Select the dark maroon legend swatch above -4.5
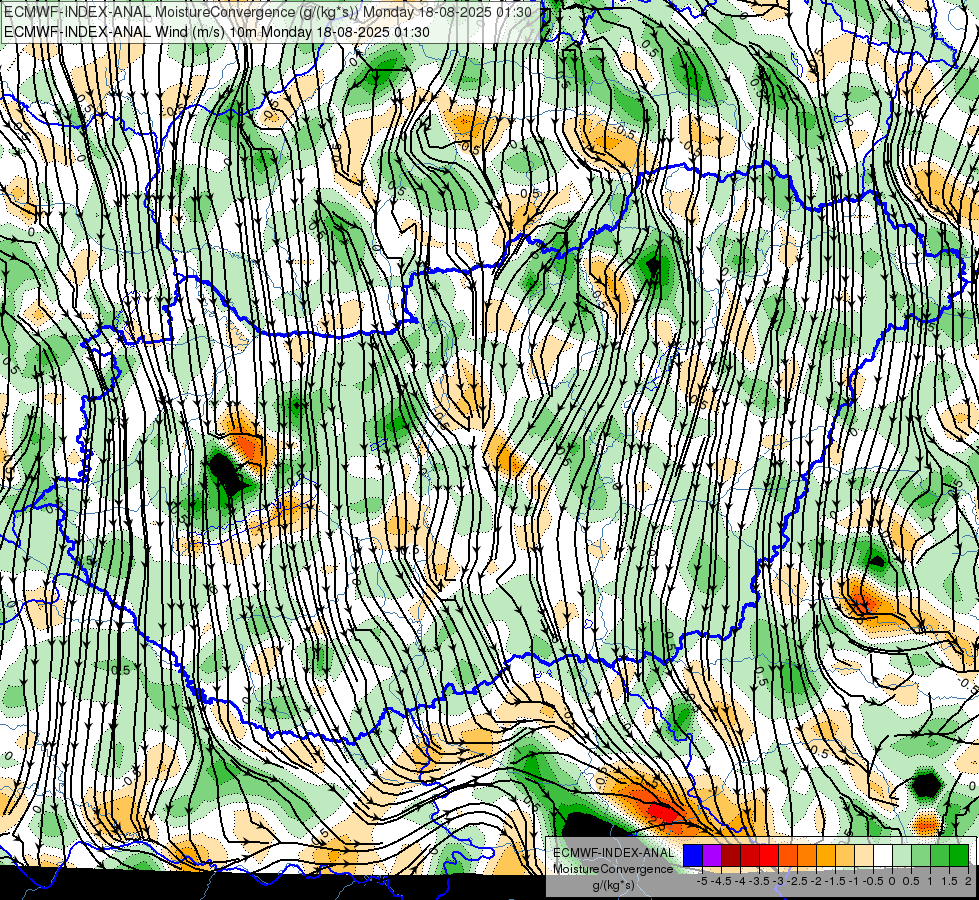 731,856
